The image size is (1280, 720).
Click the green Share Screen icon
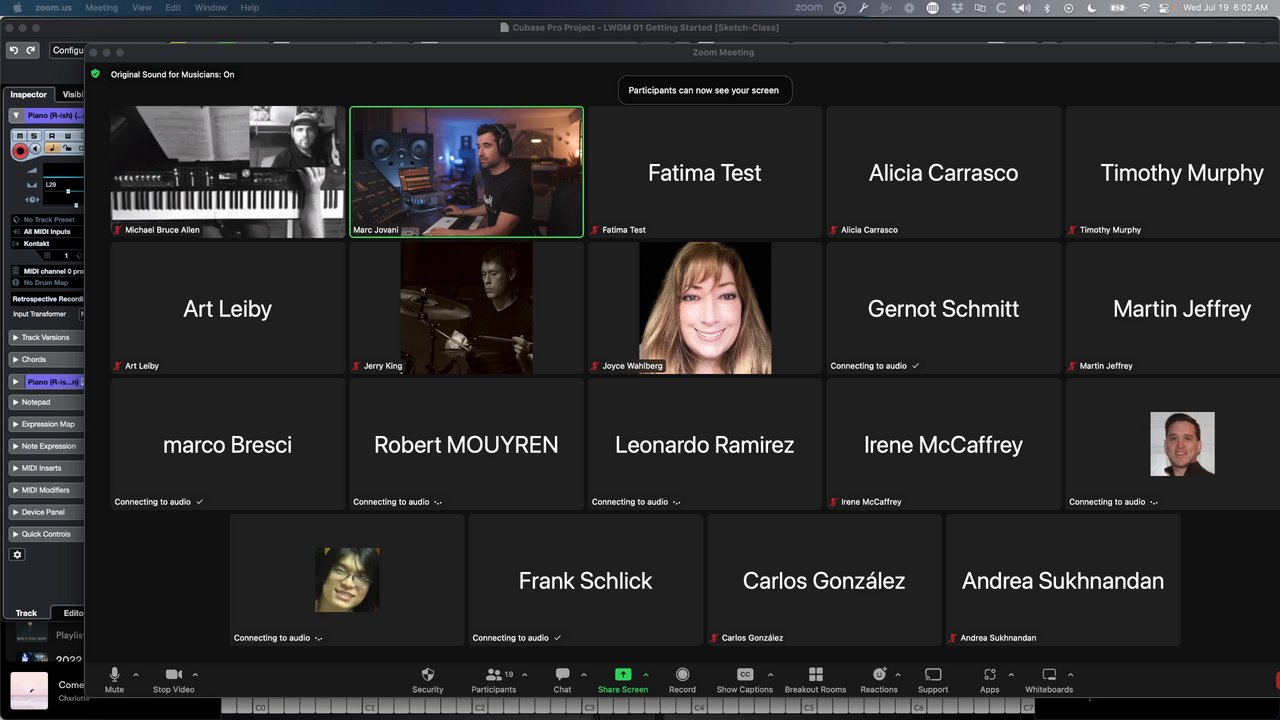click(x=622, y=675)
